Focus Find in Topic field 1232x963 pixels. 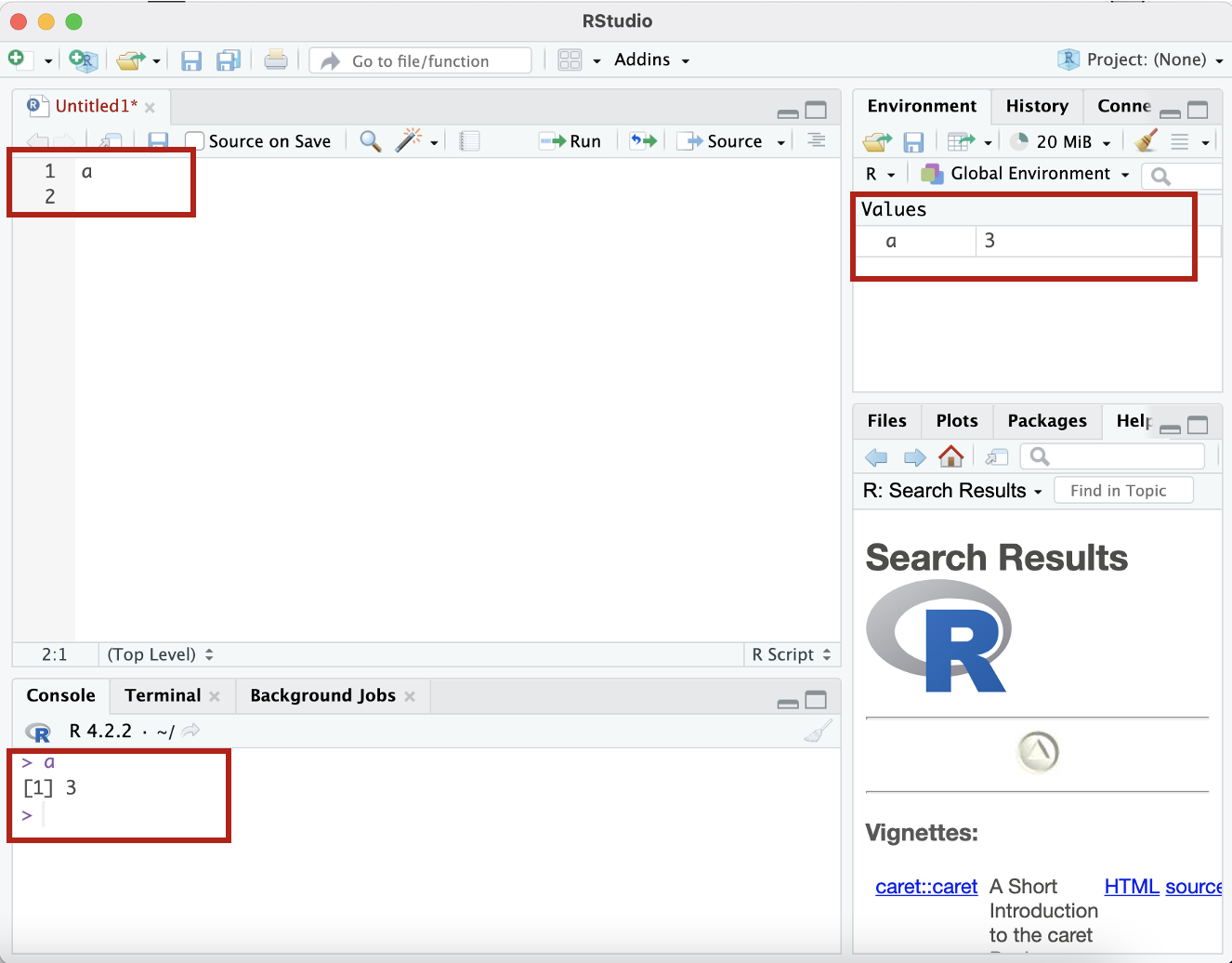coord(1123,491)
